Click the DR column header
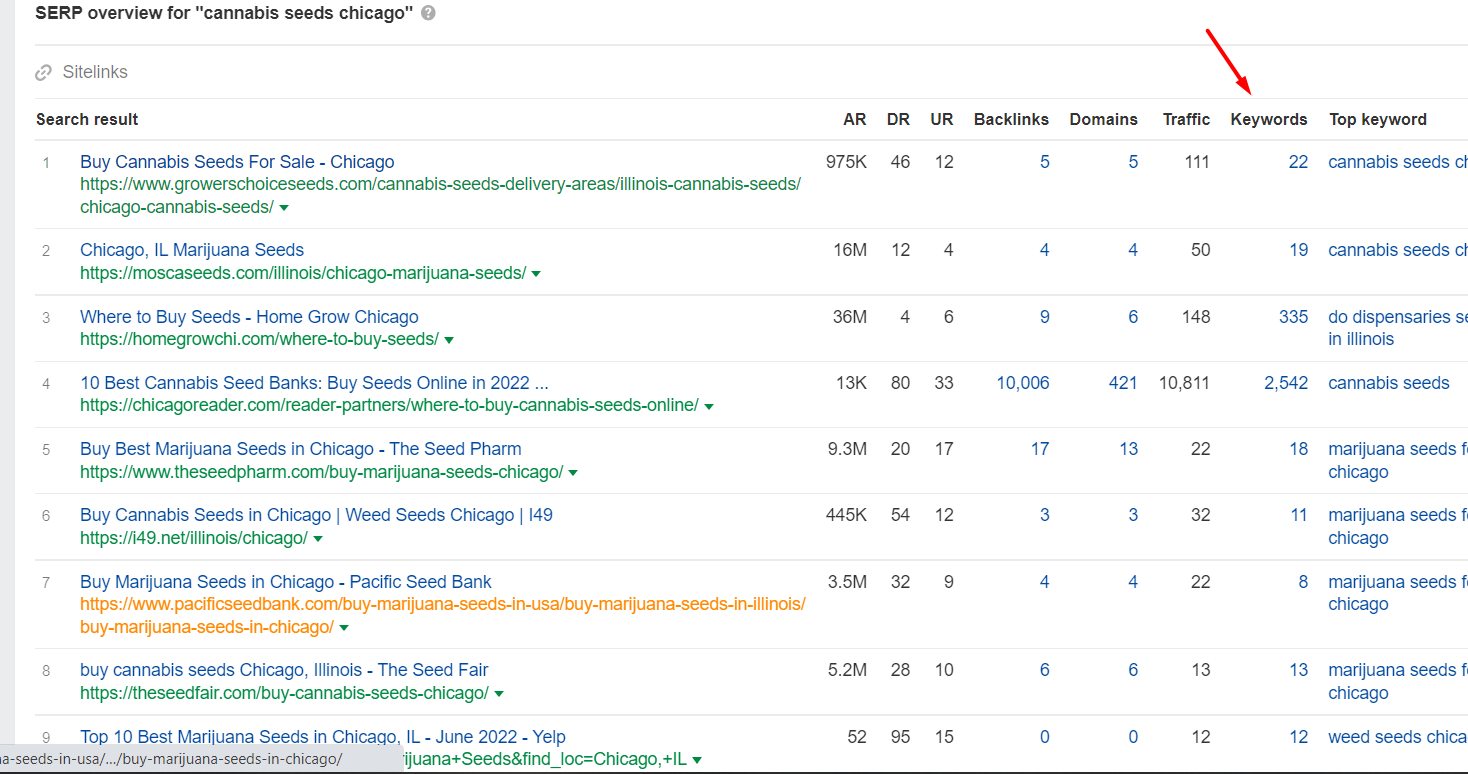This screenshot has width=1468, height=774. [x=898, y=119]
